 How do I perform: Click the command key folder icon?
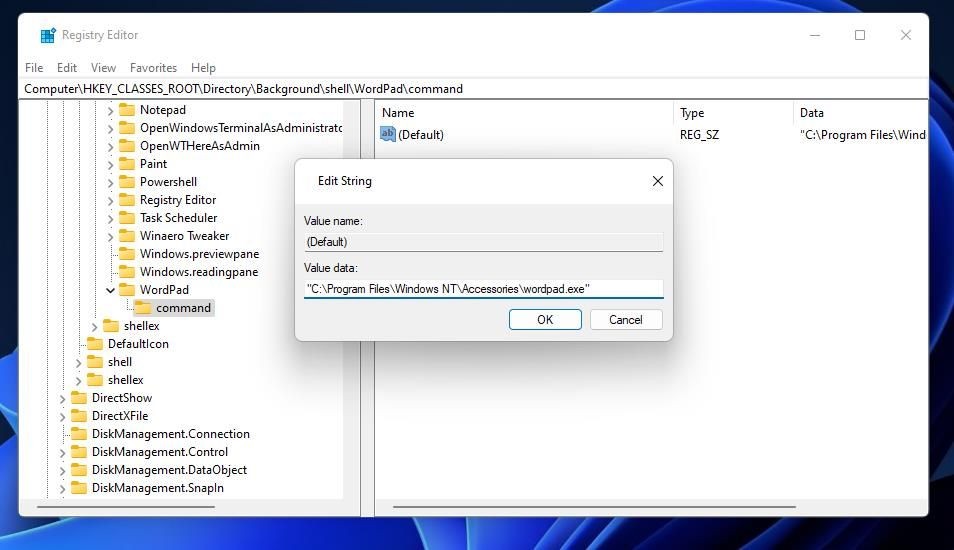[143, 308]
